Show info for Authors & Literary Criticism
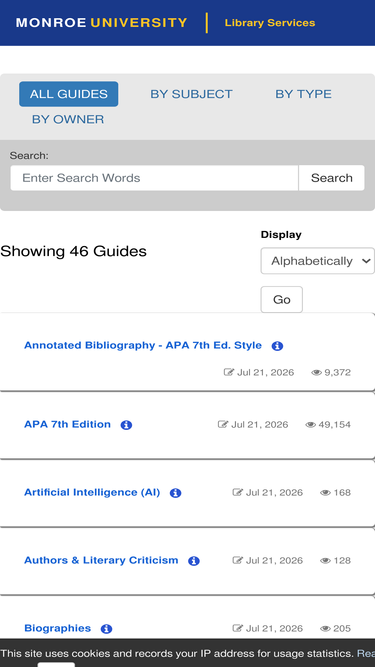 click(194, 561)
